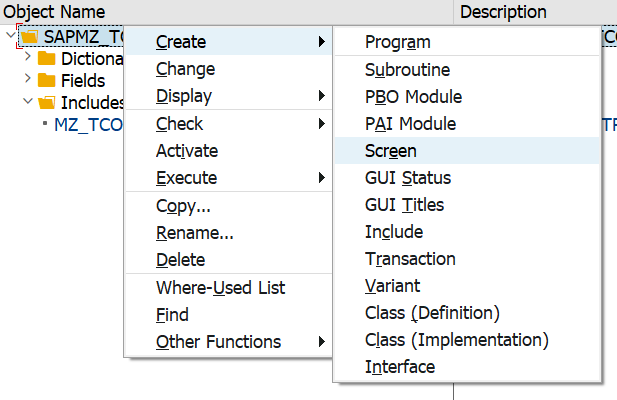Click Find in the context menu
Image resolution: width=617 pixels, height=400 pixels.
(x=229, y=315)
